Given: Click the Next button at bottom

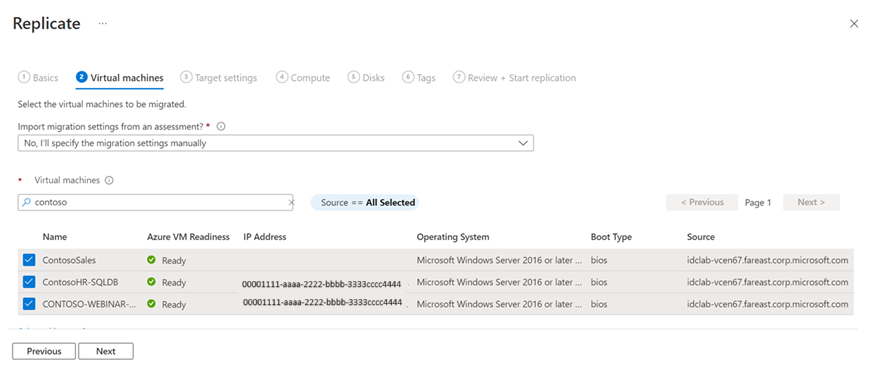Looking at the screenshot, I should coord(105,351).
